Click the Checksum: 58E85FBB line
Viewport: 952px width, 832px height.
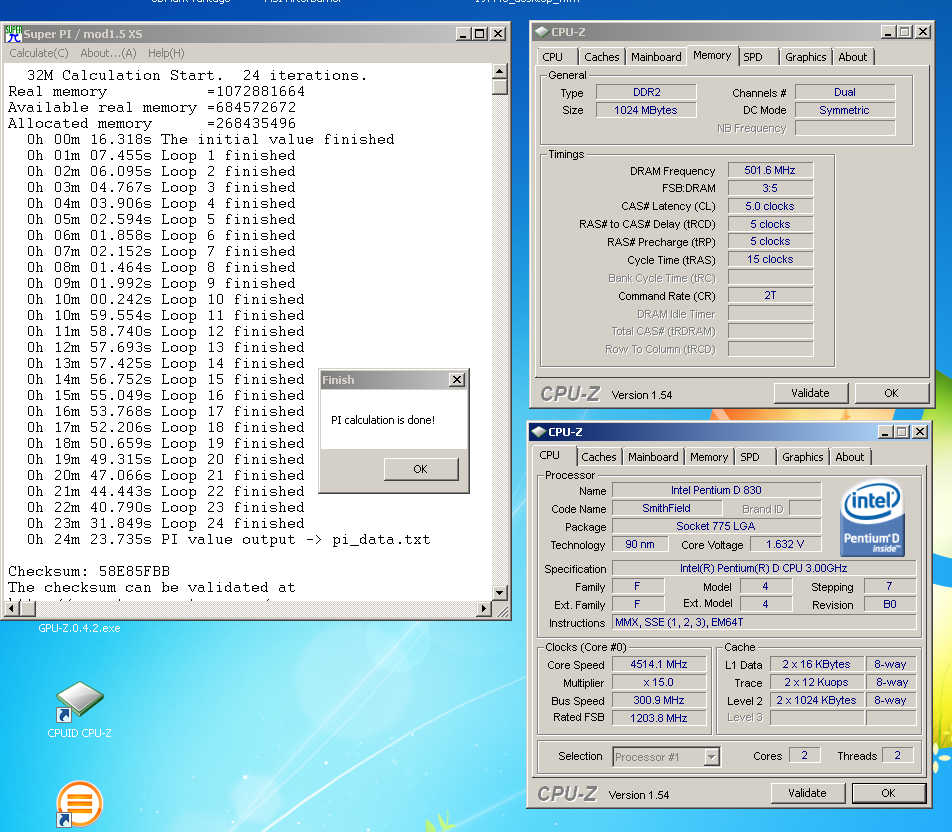coord(89,571)
